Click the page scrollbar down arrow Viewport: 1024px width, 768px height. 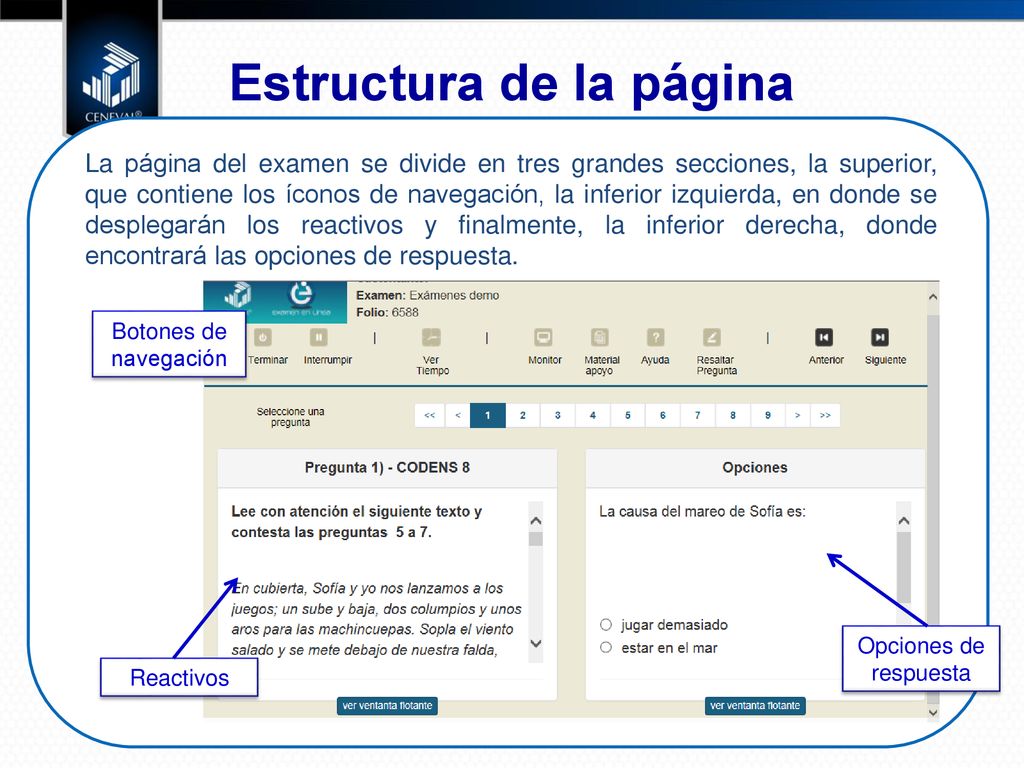(x=933, y=712)
